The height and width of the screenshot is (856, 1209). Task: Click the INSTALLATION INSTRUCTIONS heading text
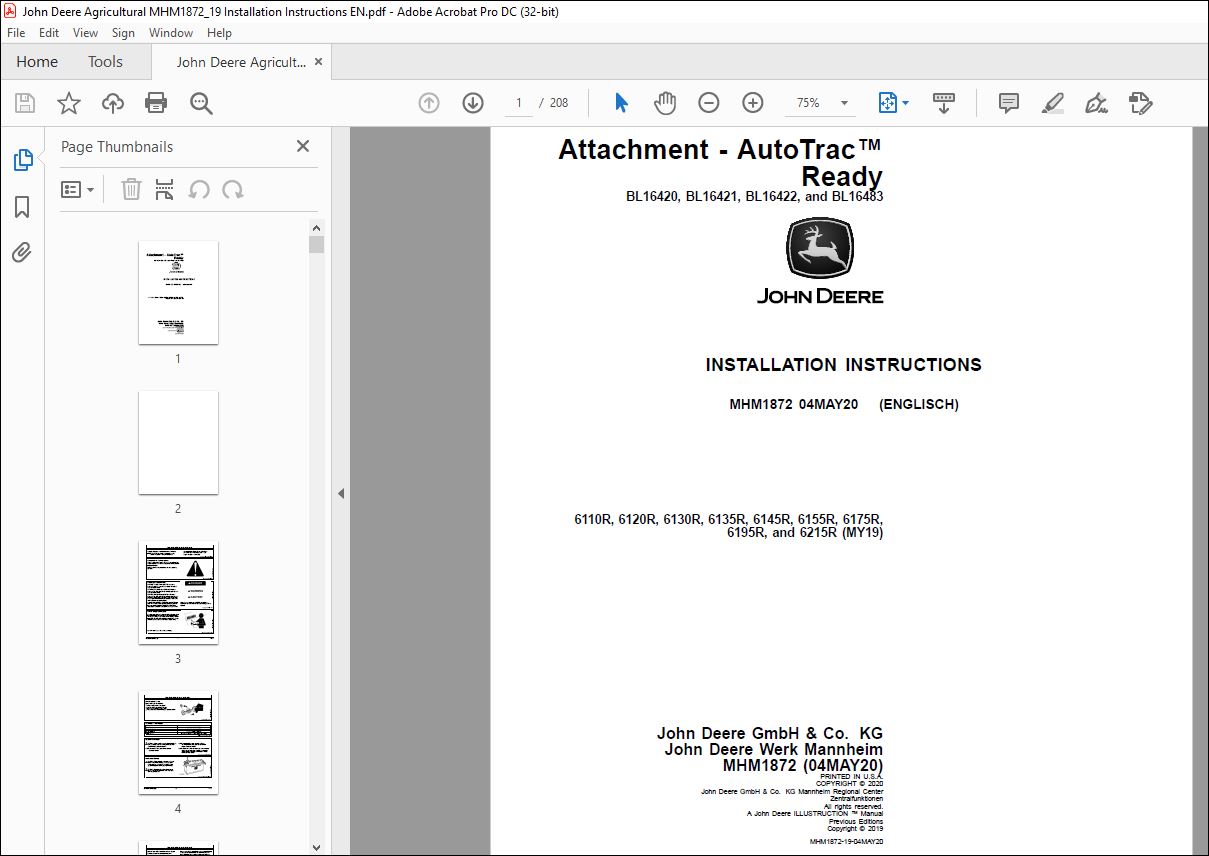click(x=843, y=365)
